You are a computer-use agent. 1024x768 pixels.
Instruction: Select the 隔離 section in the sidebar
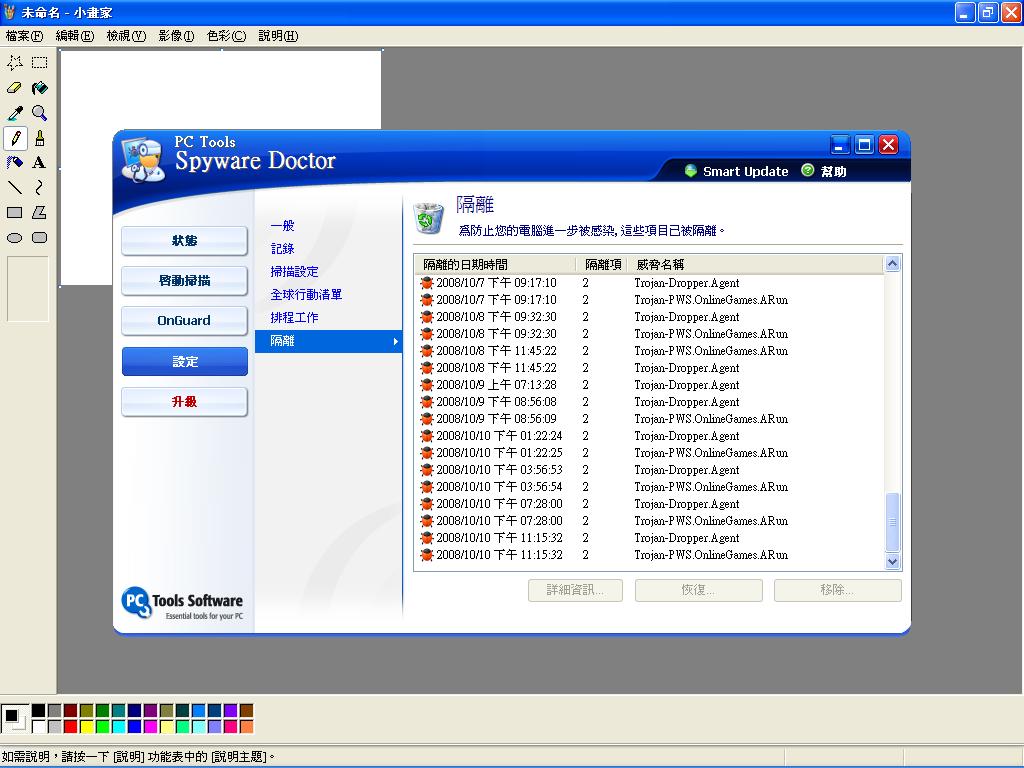tap(328, 341)
